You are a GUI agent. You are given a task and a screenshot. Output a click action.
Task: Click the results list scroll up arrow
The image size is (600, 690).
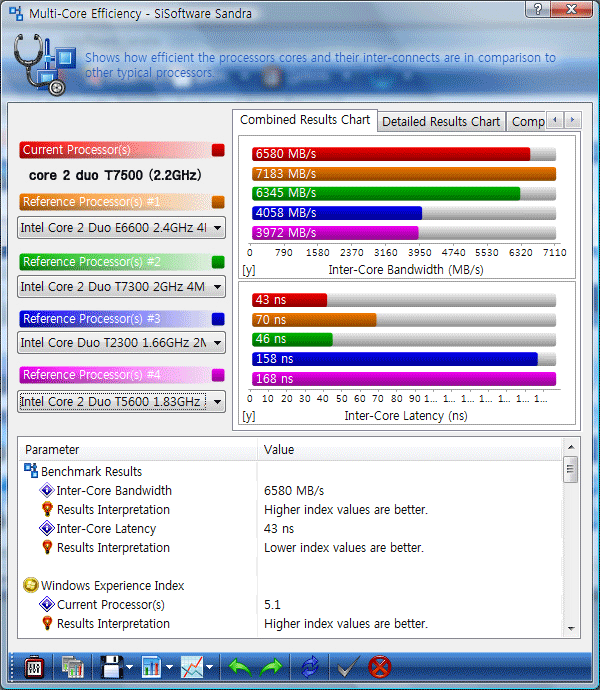tap(571, 447)
